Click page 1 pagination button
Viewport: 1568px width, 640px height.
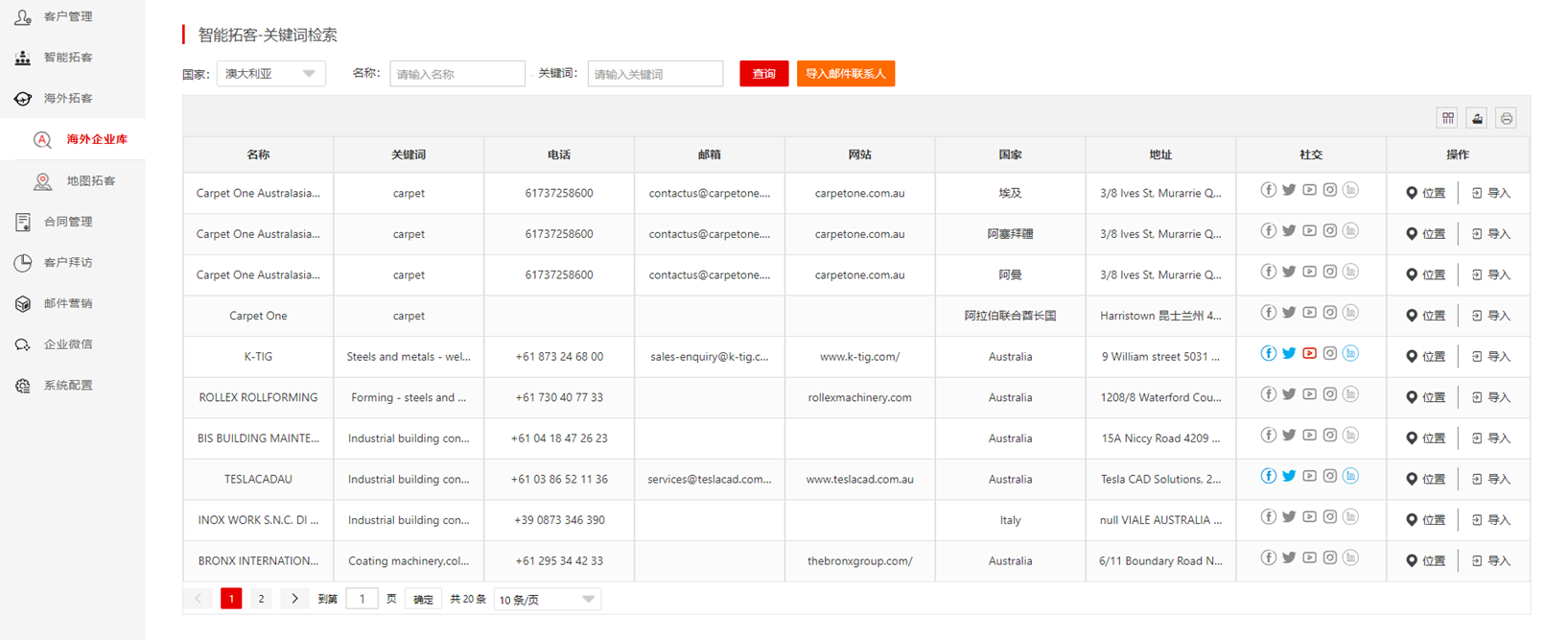(231, 599)
